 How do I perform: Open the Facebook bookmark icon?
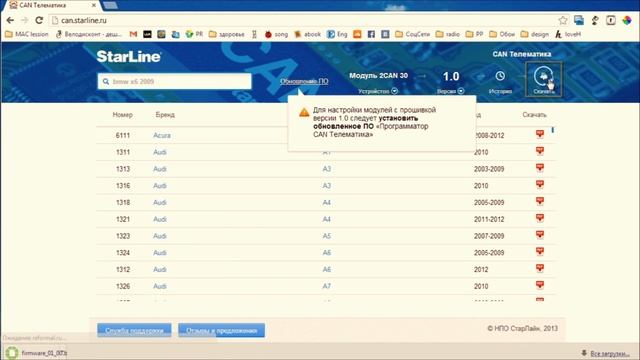pyautogui.click(x=371, y=34)
